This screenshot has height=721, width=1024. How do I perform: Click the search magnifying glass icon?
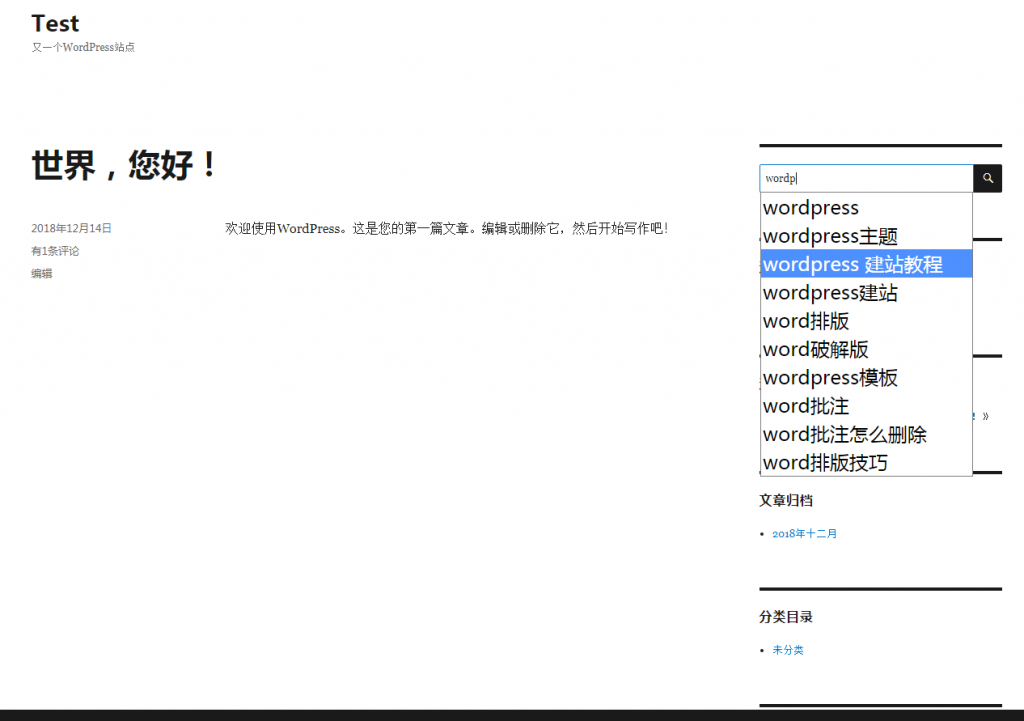pyautogui.click(x=987, y=178)
